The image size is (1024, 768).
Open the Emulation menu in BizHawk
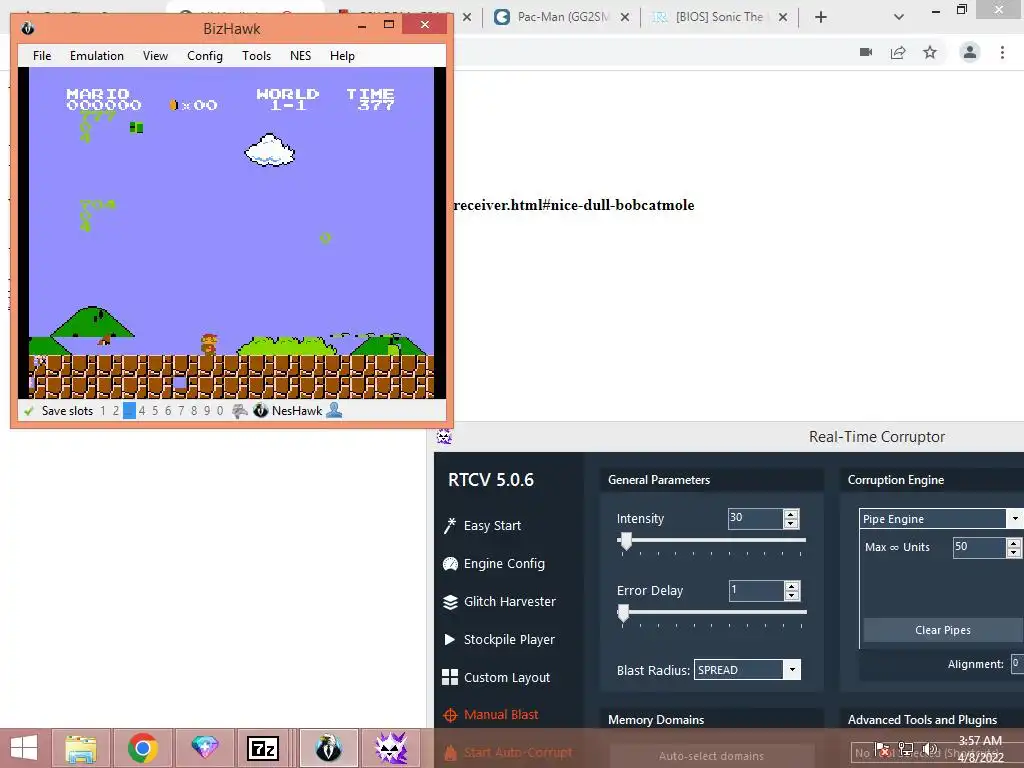(x=97, y=56)
